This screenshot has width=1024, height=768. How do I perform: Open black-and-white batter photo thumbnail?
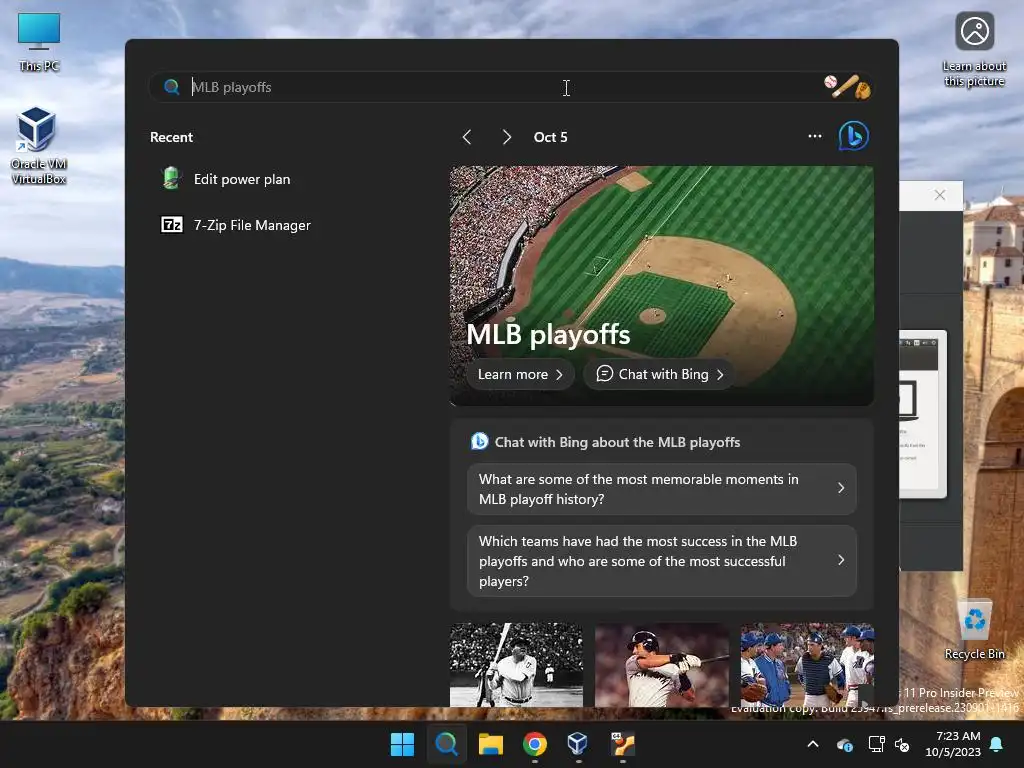coord(516,665)
